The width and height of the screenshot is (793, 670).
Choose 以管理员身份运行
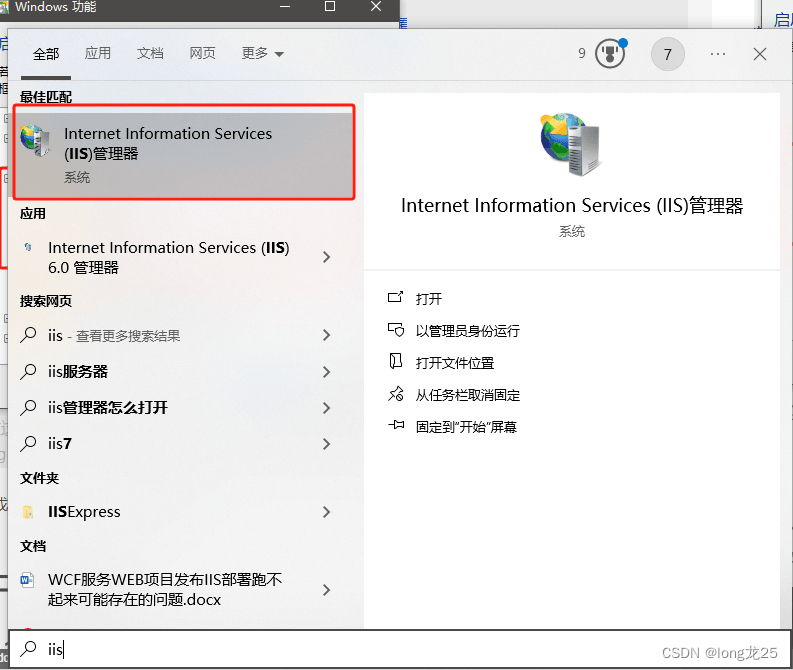click(468, 331)
